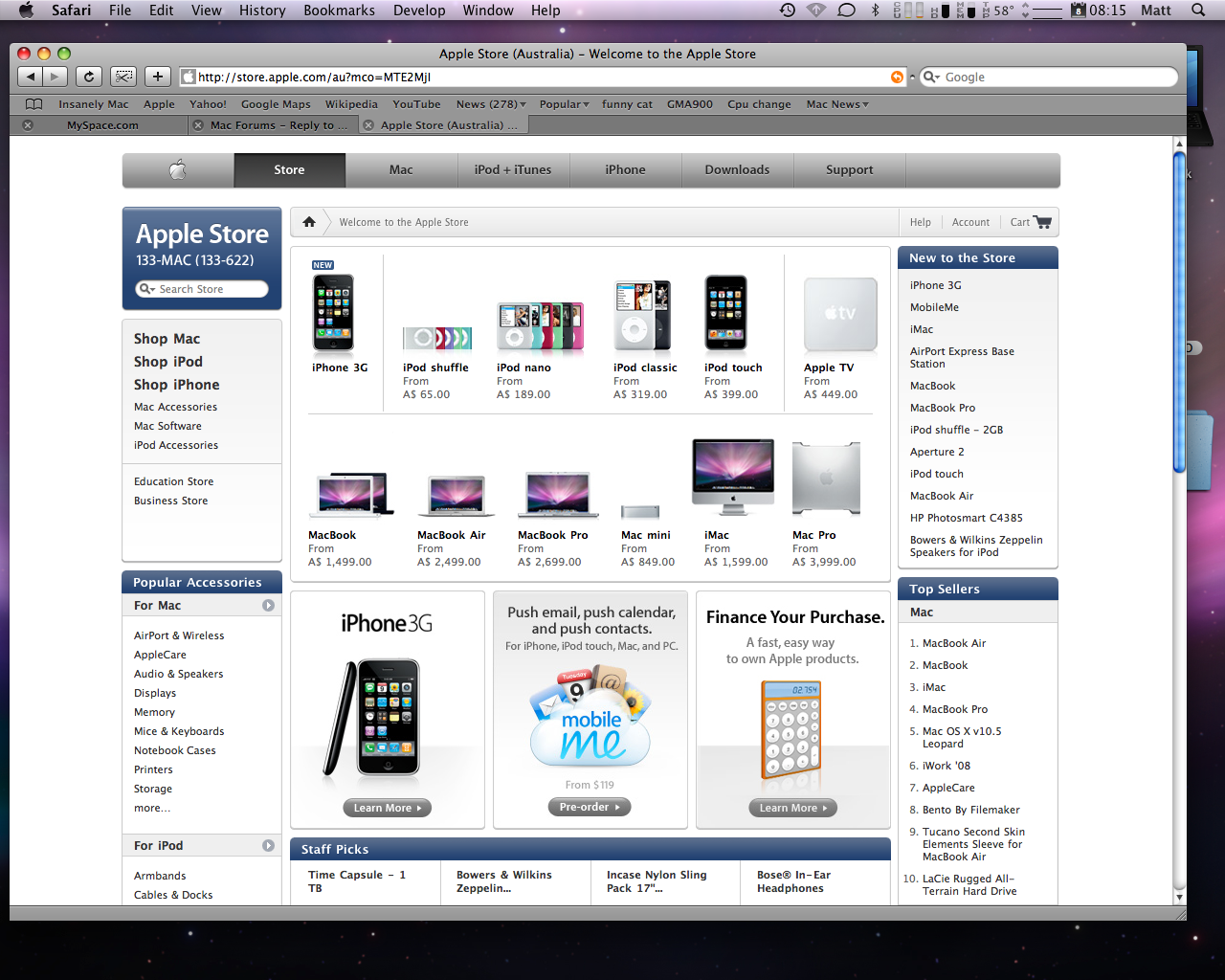Screen dimensions: 1225x980
Task: Open the Shop iPhone link
Action: pos(177,385)
